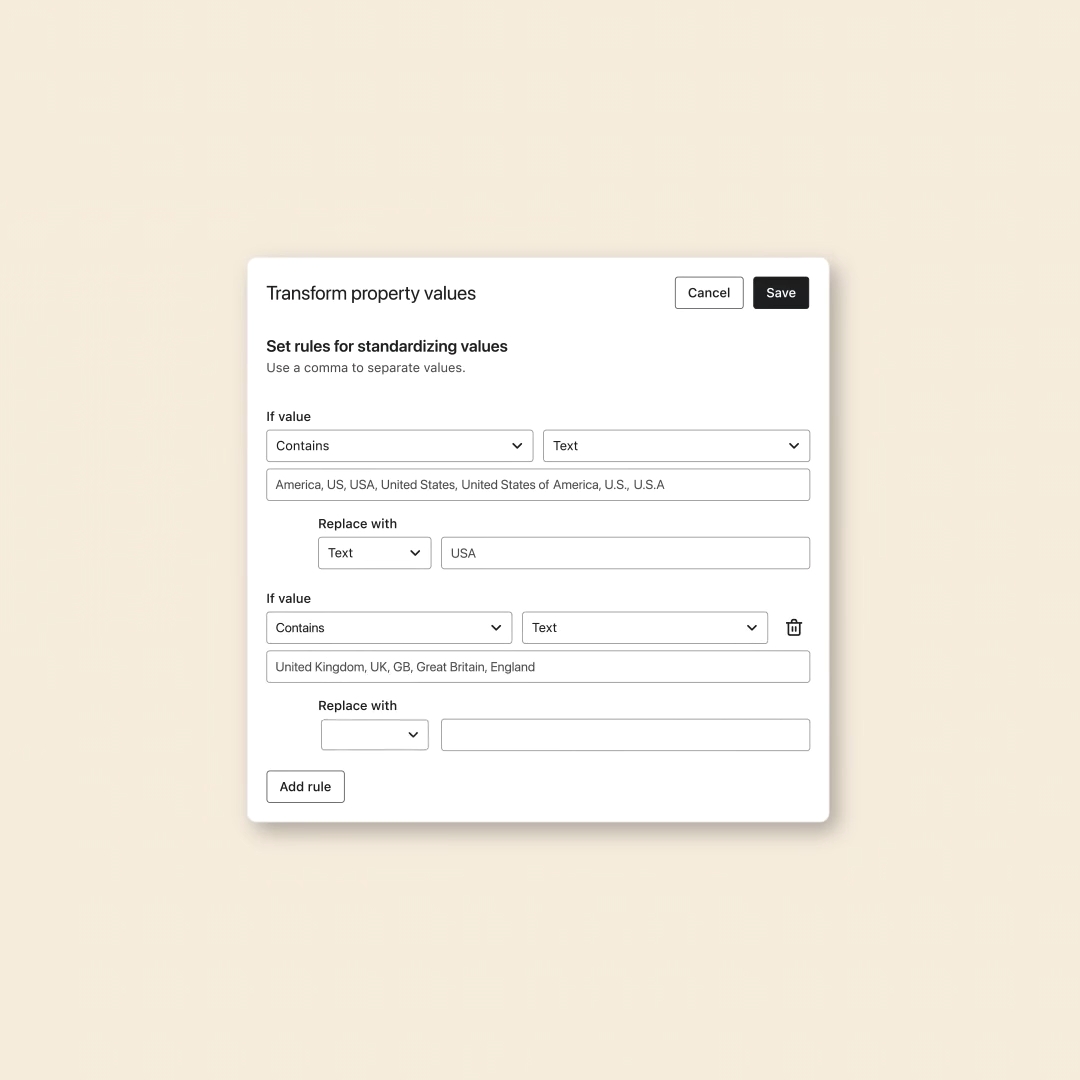Click the If value label above the America field
The height and width of the screenshot is (1080, 1080).
[288, 417]
